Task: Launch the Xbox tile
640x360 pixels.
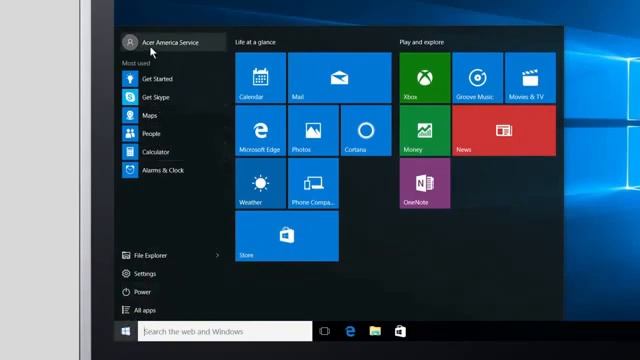Action: pos(425,78)
